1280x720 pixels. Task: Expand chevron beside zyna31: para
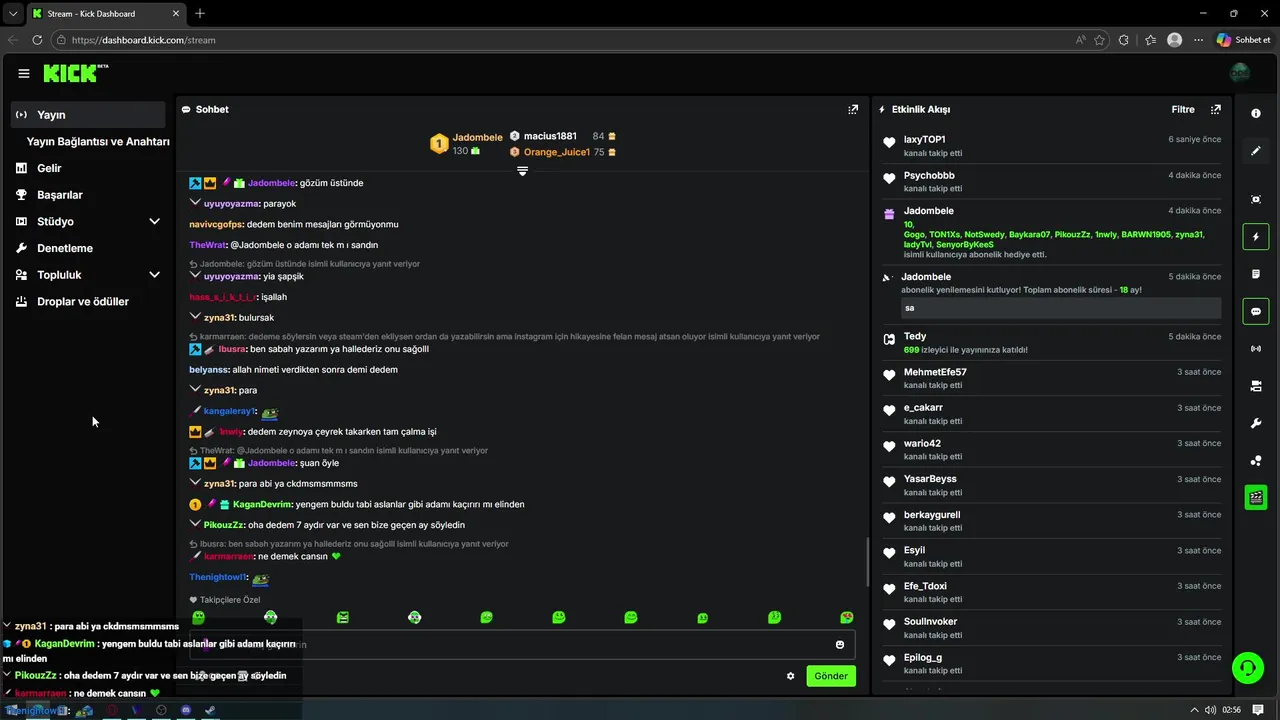coord(195,390)
